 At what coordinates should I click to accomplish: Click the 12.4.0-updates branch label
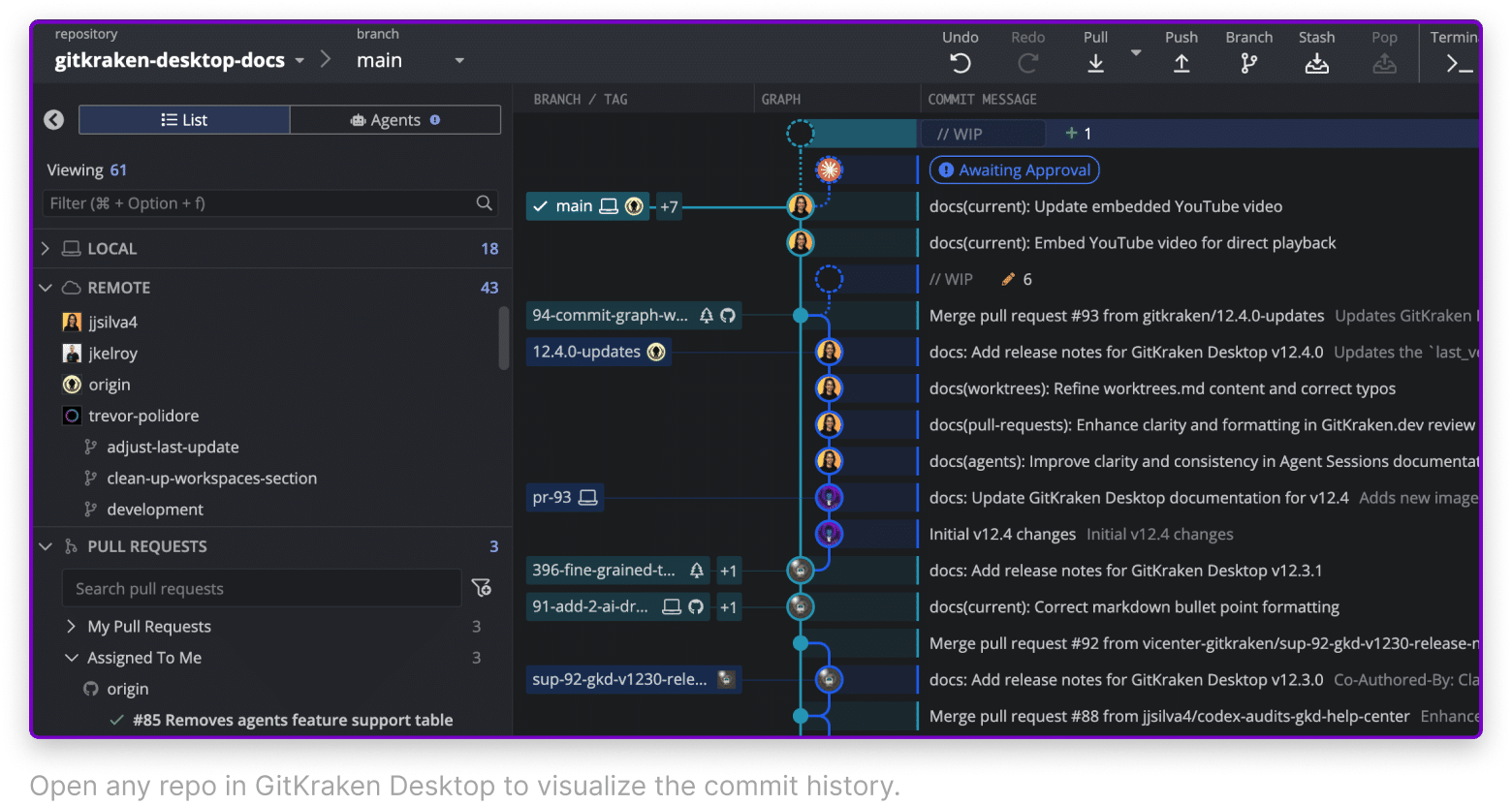598,352
